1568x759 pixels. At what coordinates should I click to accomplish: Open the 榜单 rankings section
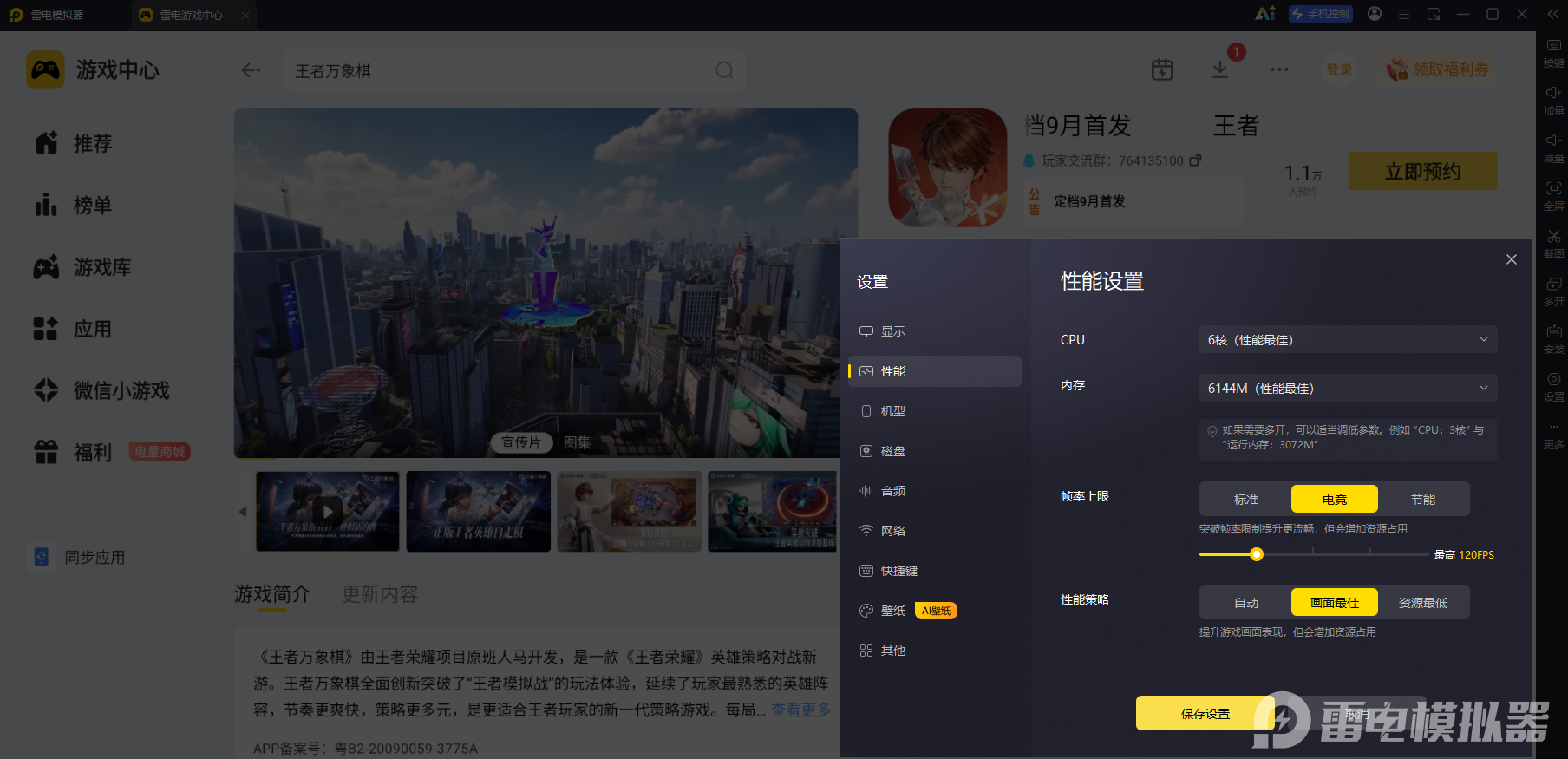(74, 206)
